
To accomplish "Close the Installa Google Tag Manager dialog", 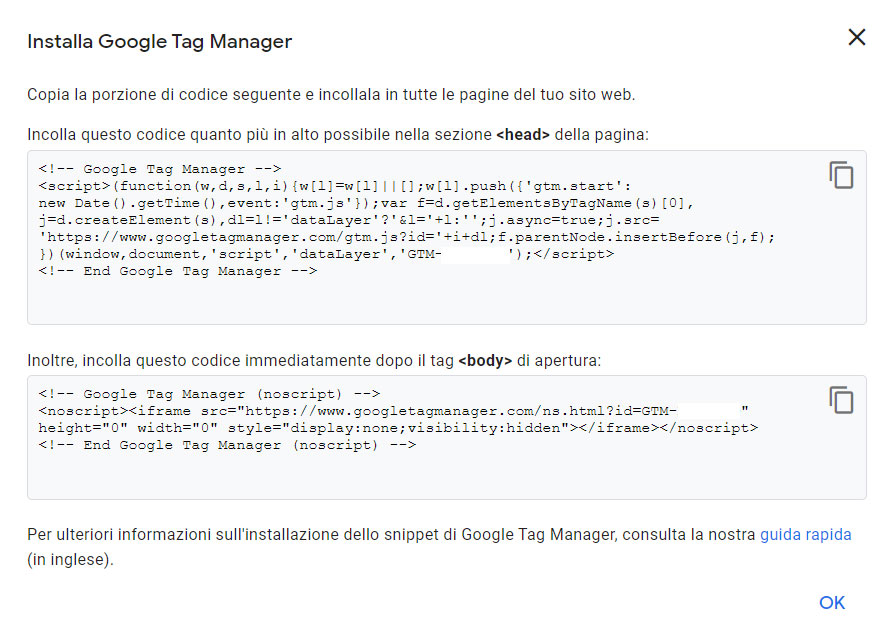I will point(857,38).
